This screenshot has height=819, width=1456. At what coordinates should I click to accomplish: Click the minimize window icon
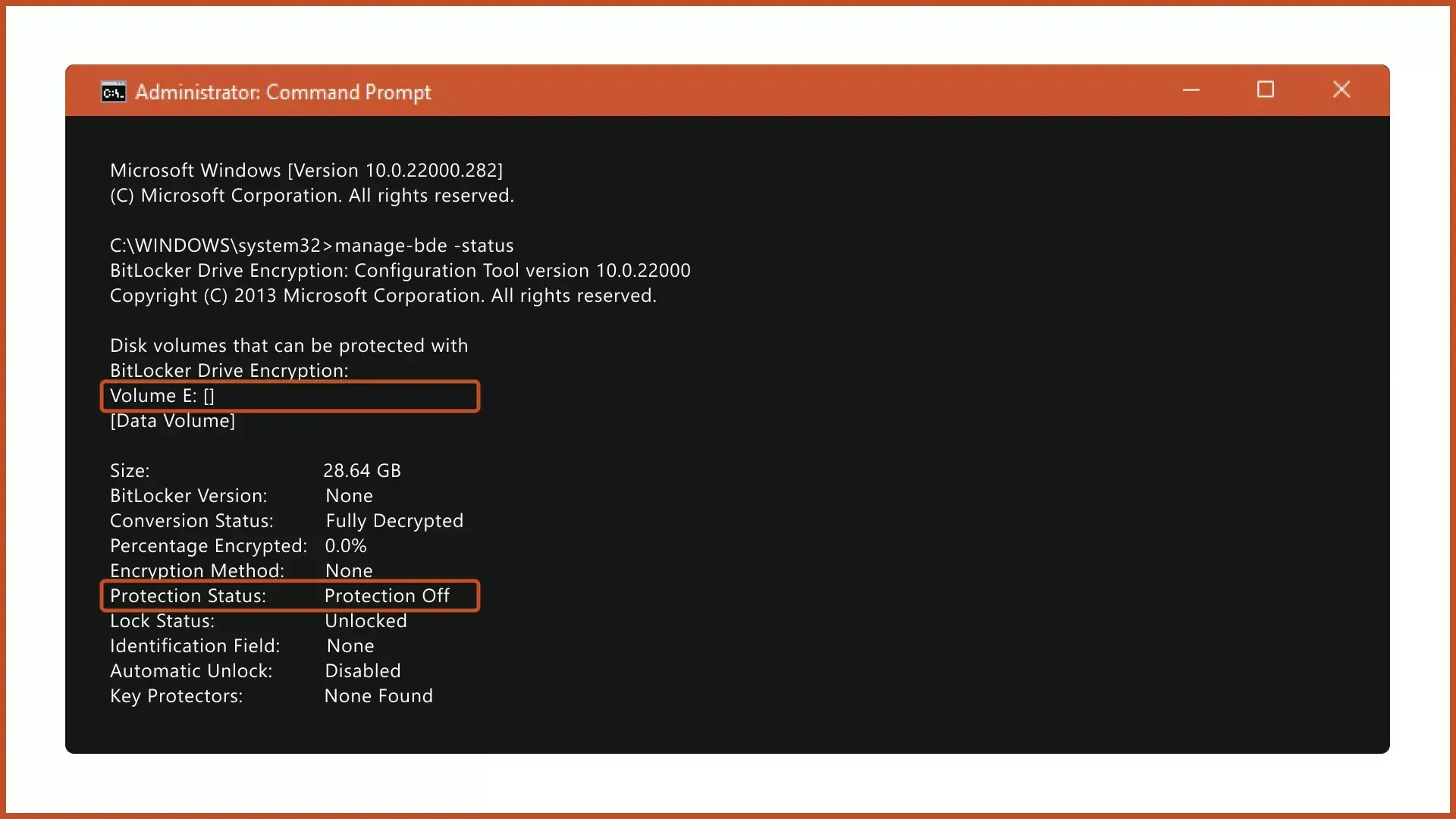point(1191,89)
